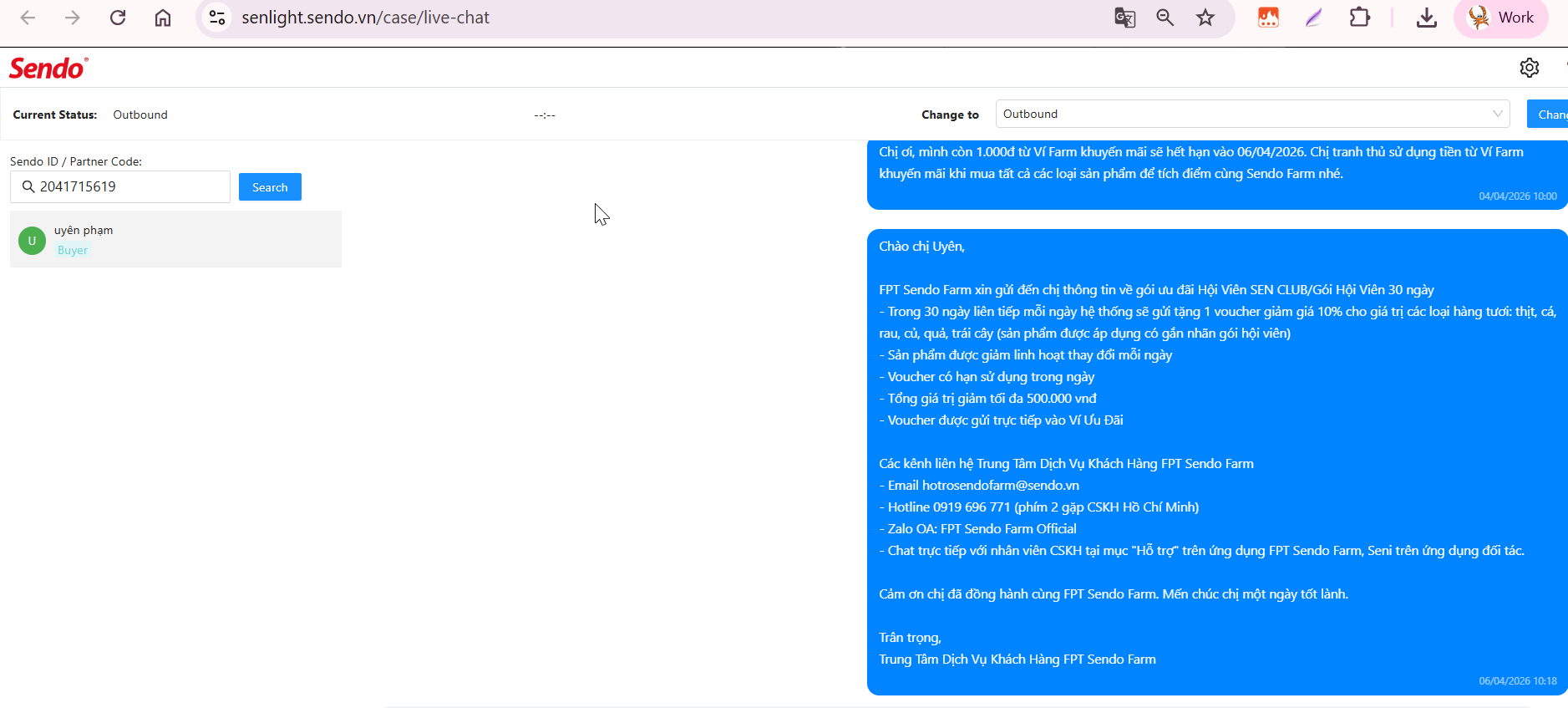Translate this page with Google Translate icon
The image size is (1568, 708).
click(x=1125, y=18)
